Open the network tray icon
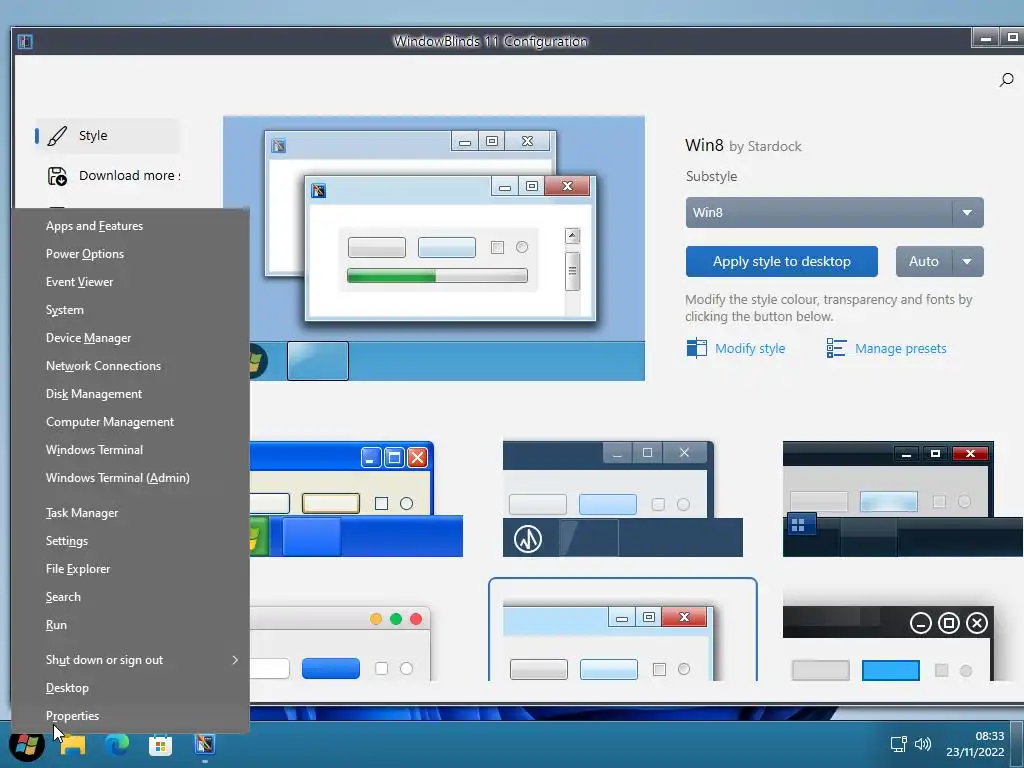The image size is (1024, 768). point(899,744)
